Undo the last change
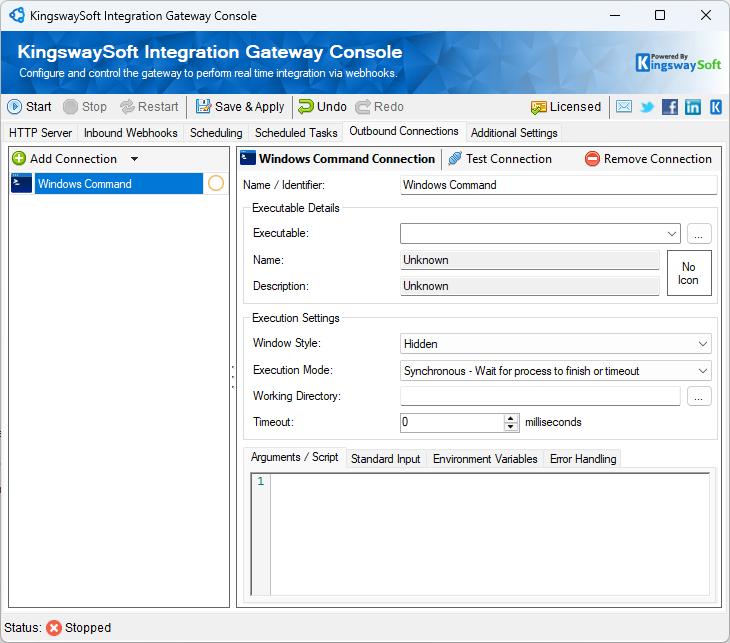Screen dimensions: 730x643 pyautogui.click(x=322, y=107)
